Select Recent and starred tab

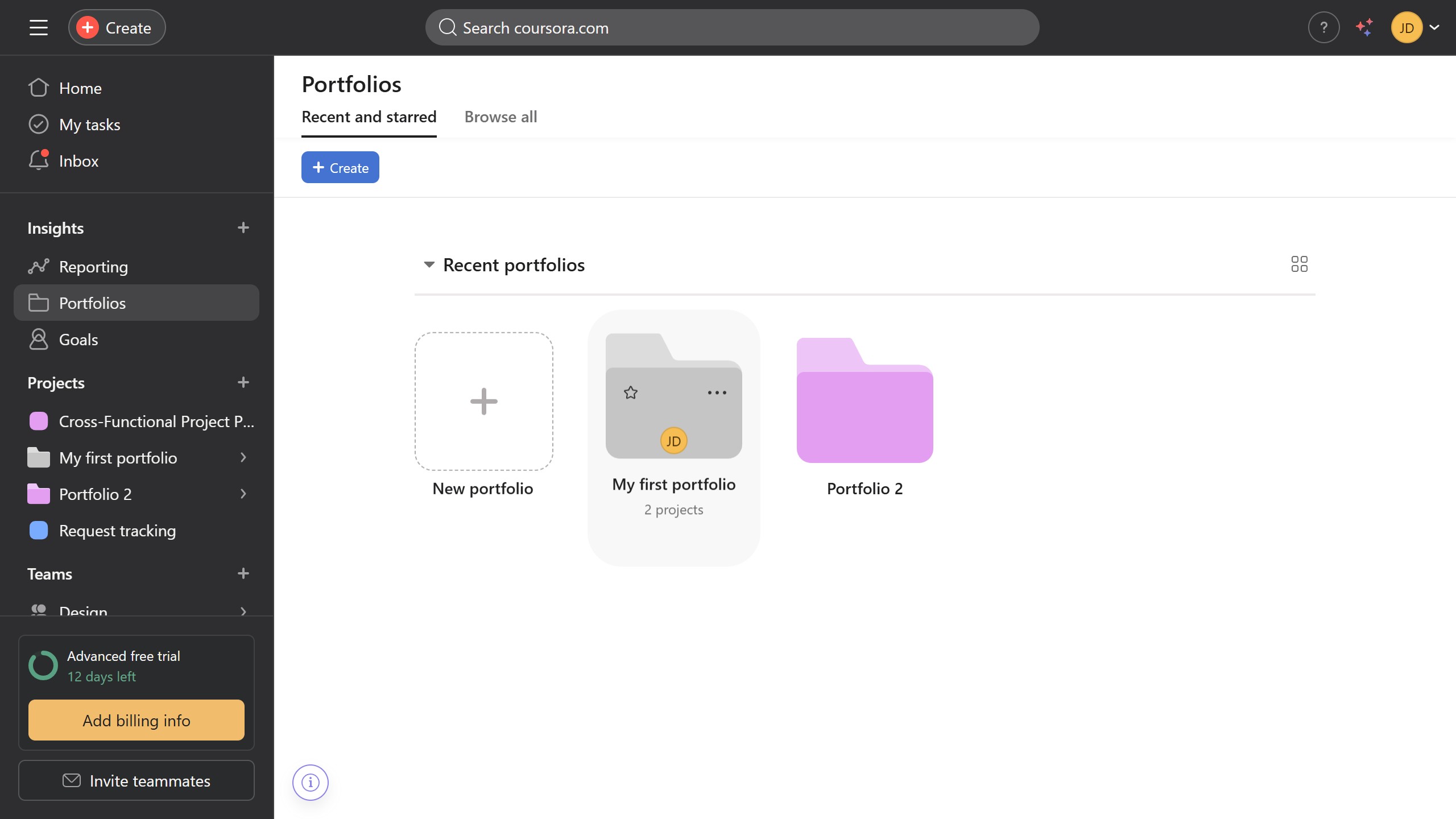tap(369, 117)
